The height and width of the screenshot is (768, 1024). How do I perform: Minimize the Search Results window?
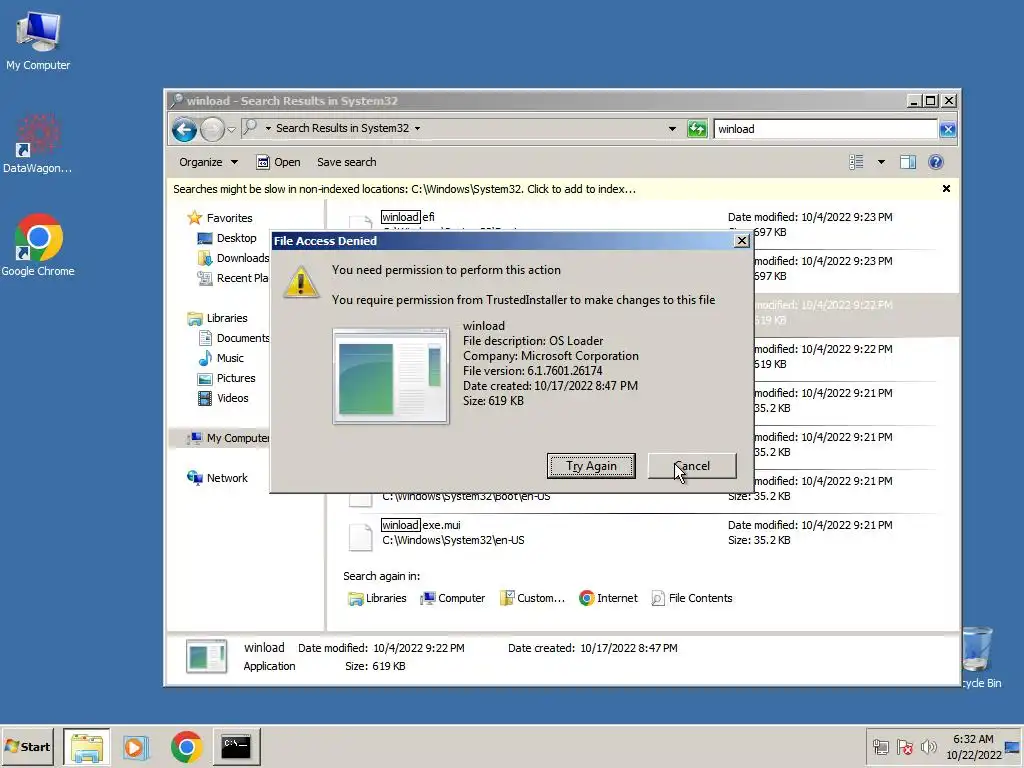point(914,101)
